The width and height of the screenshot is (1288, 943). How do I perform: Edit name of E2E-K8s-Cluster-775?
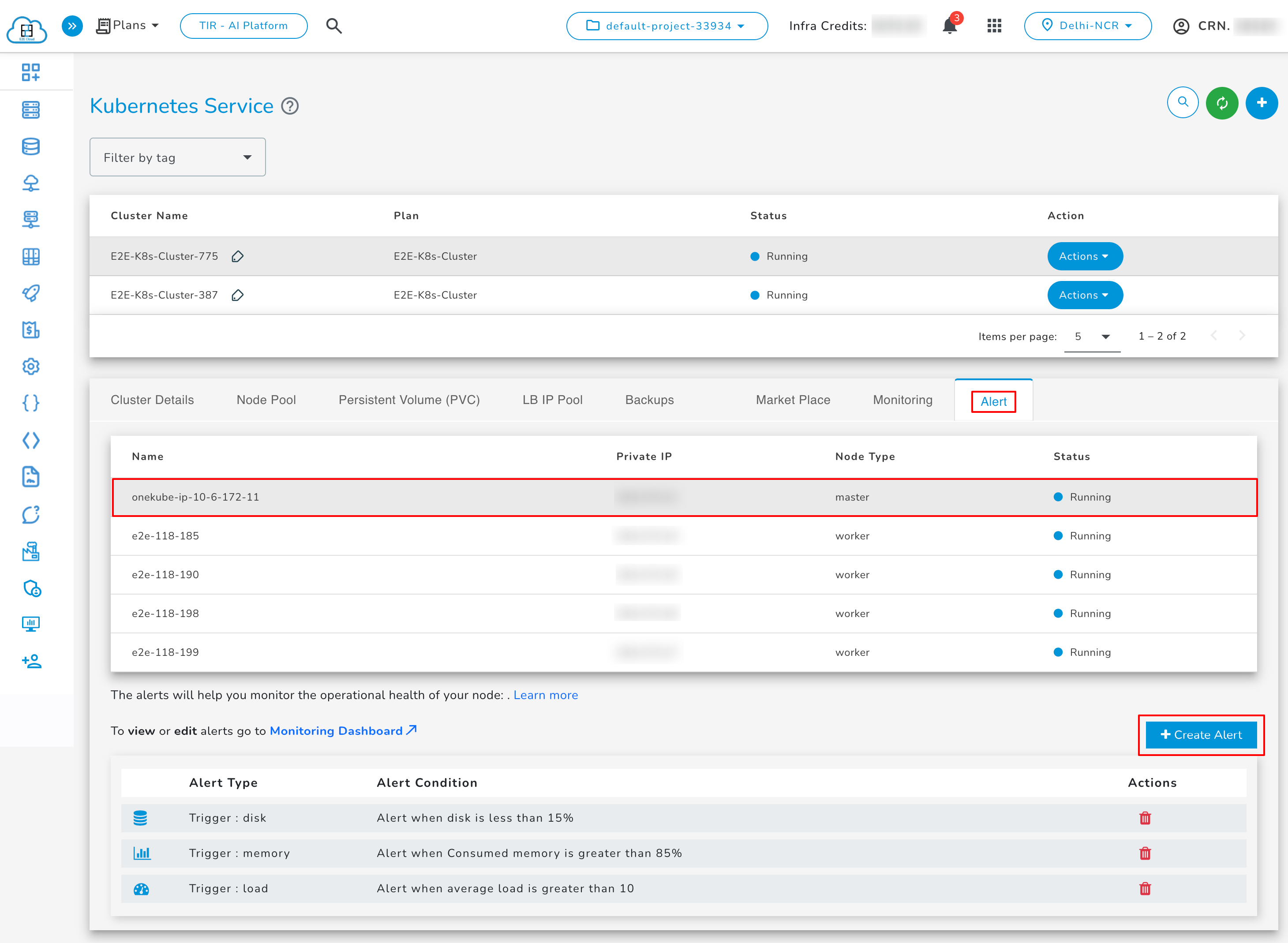point(238,256)
